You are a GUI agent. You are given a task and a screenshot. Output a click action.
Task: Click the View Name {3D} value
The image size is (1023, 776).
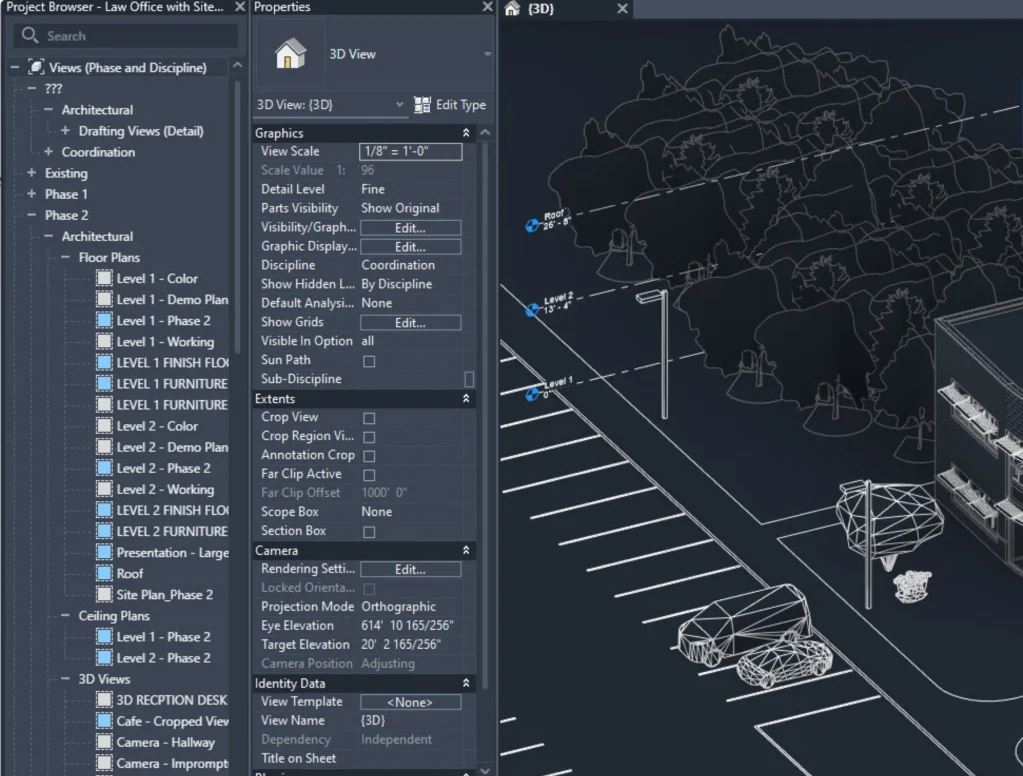click(373, 721)
